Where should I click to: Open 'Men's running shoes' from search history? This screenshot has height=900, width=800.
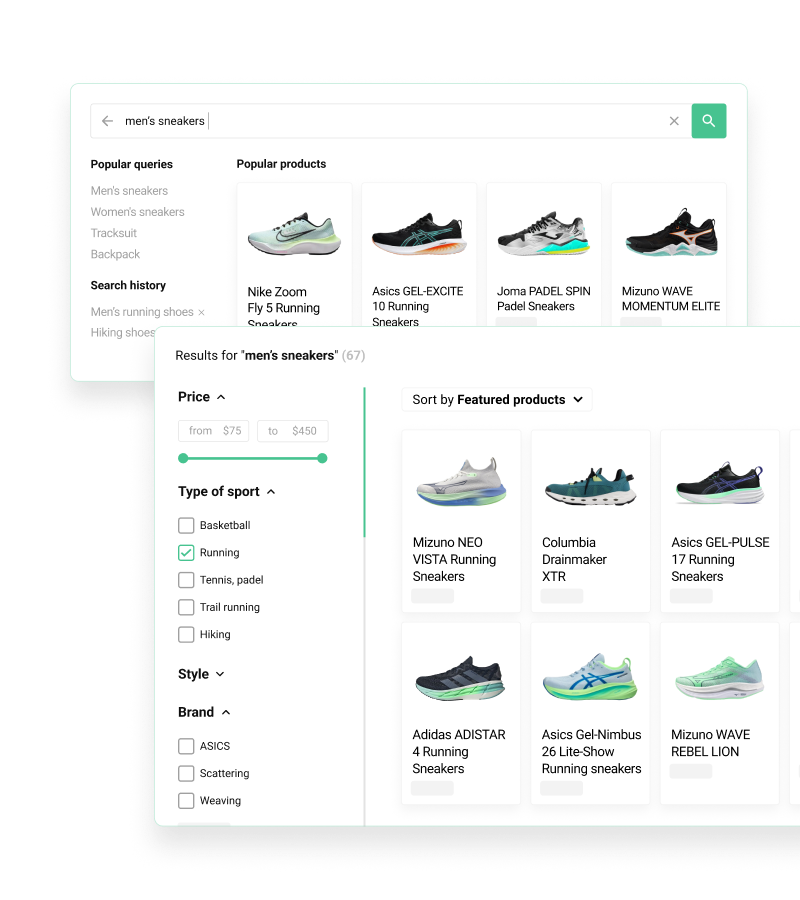(142, 312)
